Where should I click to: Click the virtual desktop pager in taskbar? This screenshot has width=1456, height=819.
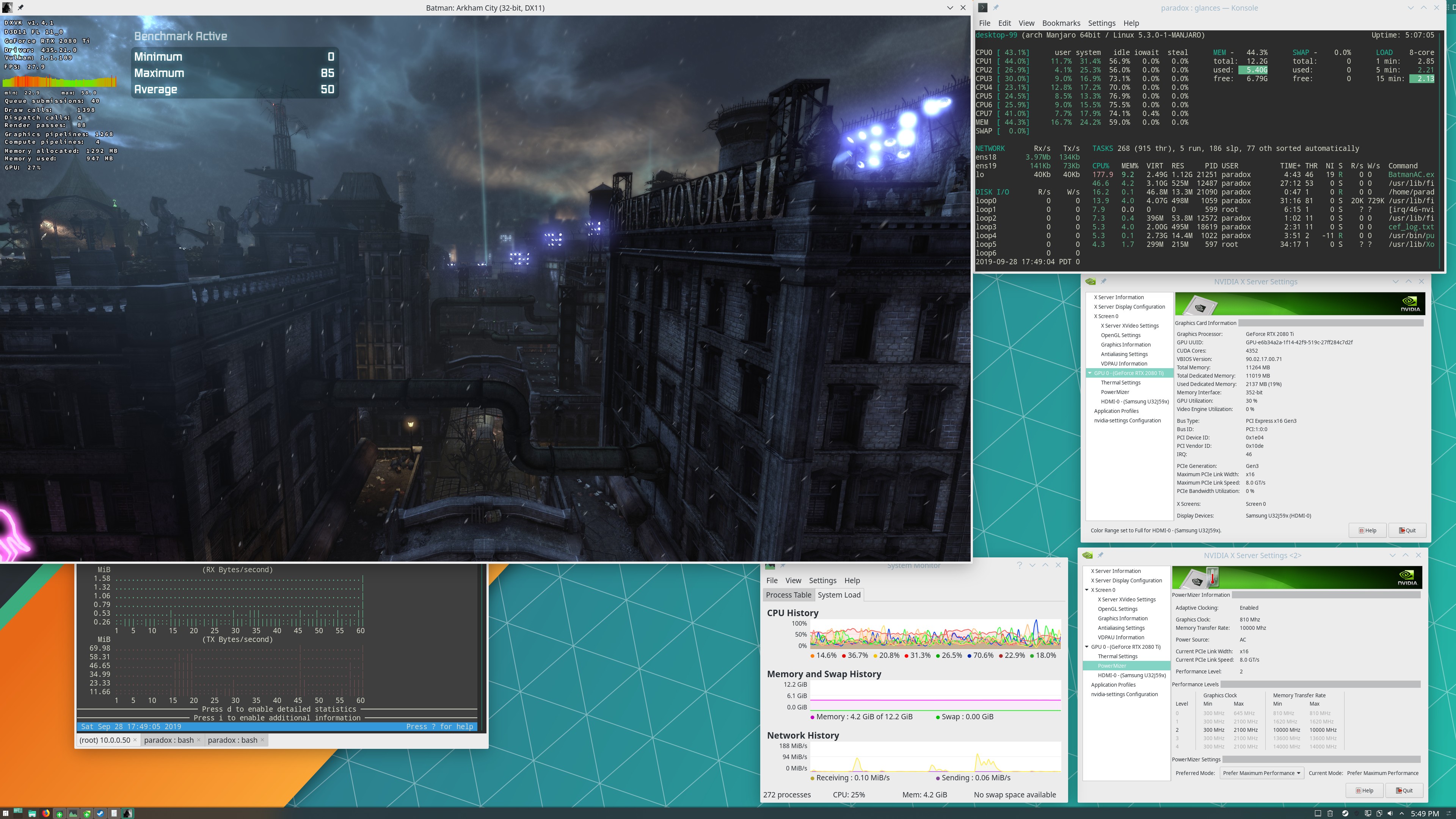[x=18, y=813]
